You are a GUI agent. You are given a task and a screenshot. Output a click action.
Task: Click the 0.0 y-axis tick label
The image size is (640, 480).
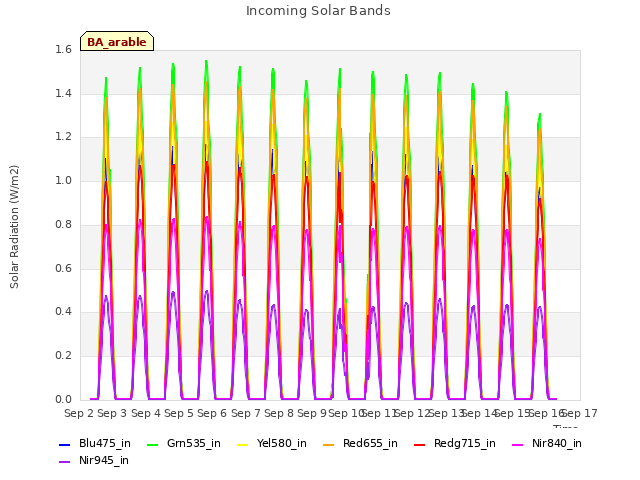[63, 399]
